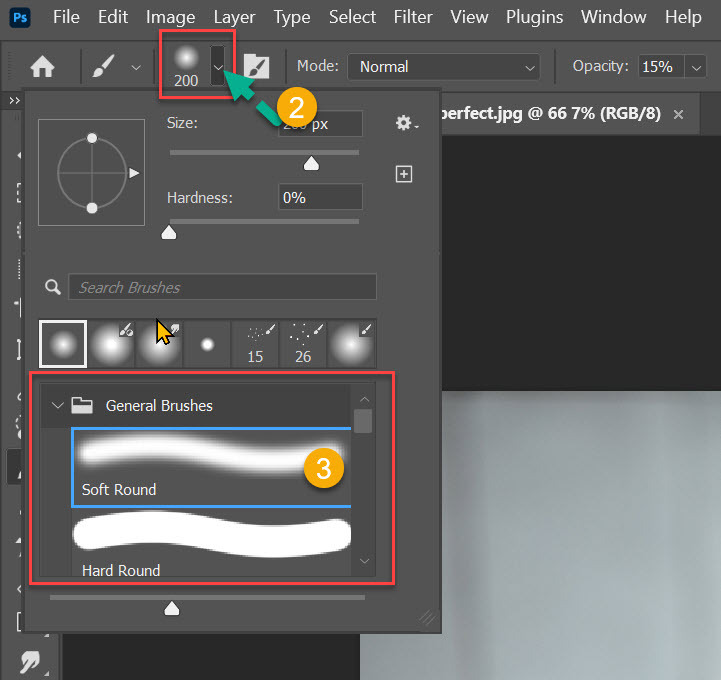The image size is (721, 680).
Task: Open the brush panel gear settings menu
Action: pos(406,123)
